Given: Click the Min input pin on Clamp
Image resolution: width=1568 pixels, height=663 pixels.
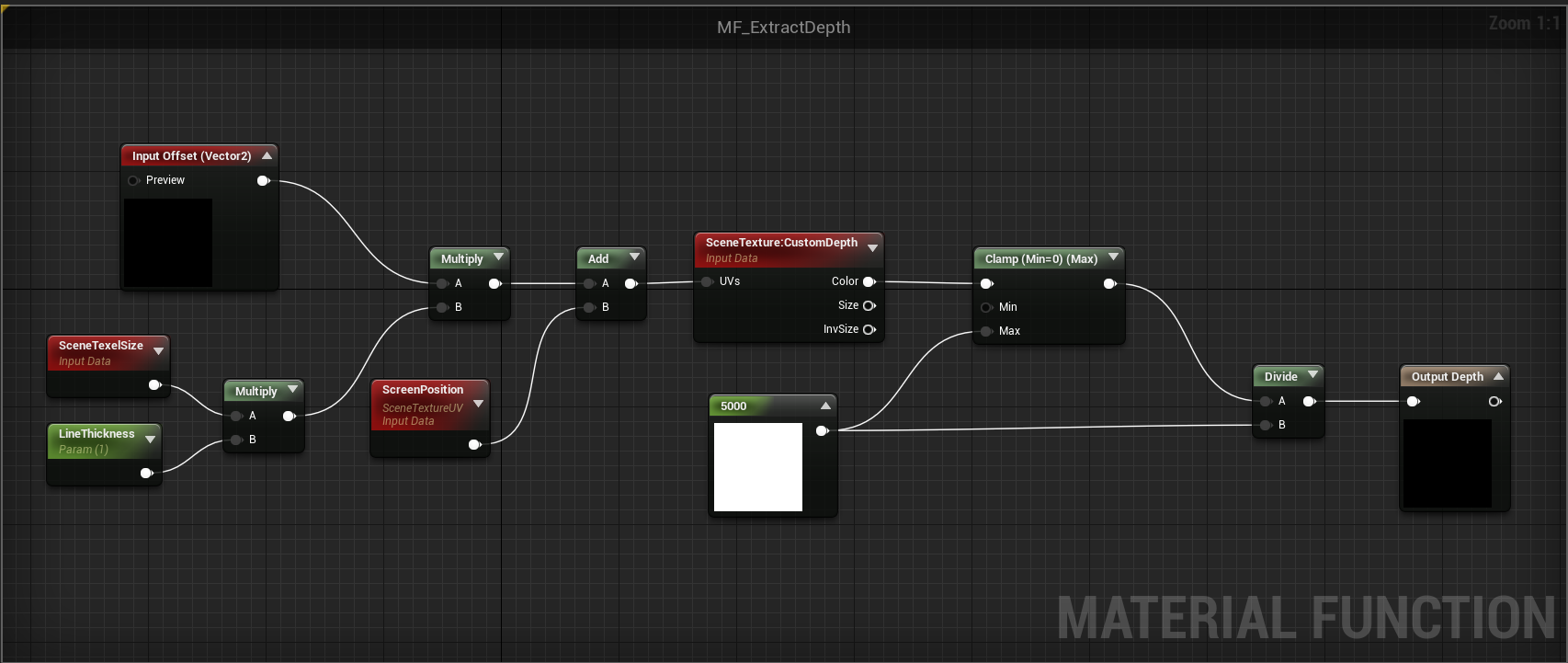Looking at the screenshot, I should 986,307.
